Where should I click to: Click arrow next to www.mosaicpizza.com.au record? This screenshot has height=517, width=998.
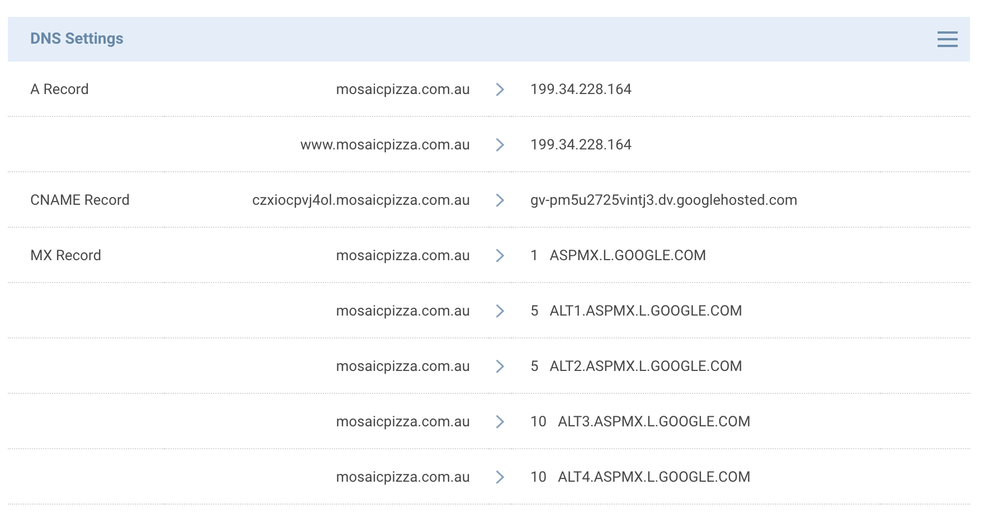pos(500,145)
